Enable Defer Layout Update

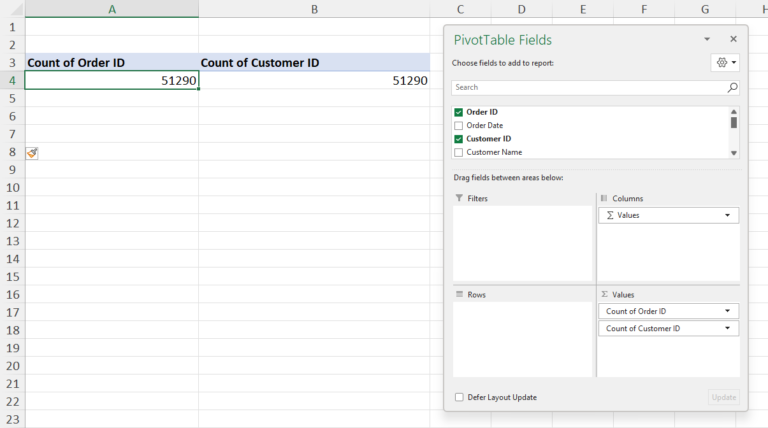(x=459, y=397)
